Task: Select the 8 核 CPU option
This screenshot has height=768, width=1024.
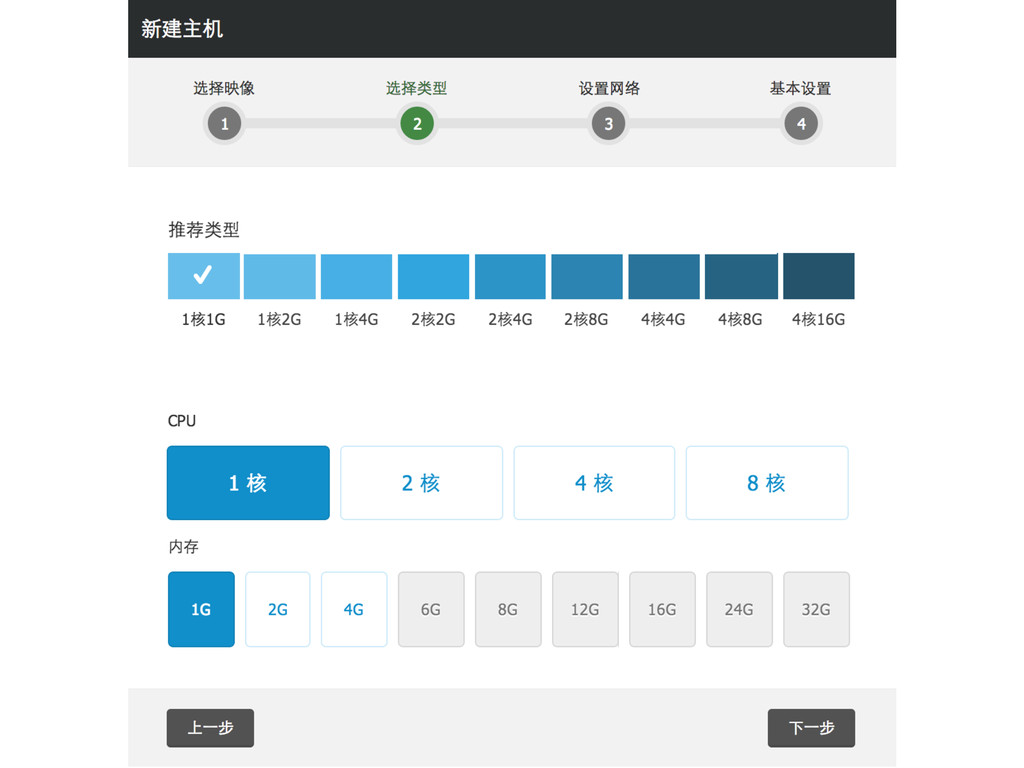Action: pos(767,483)
